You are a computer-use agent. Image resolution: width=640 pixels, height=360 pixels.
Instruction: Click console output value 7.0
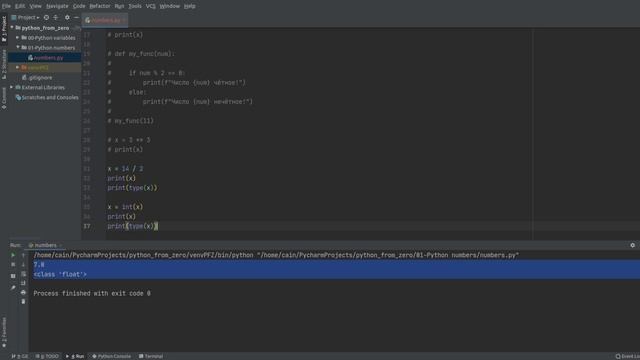pyautogui.click(x=39, y=265)
